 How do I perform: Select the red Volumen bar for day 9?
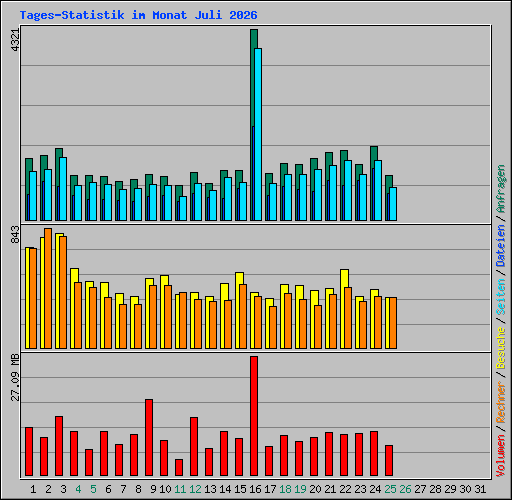click(x=149, y=437)
